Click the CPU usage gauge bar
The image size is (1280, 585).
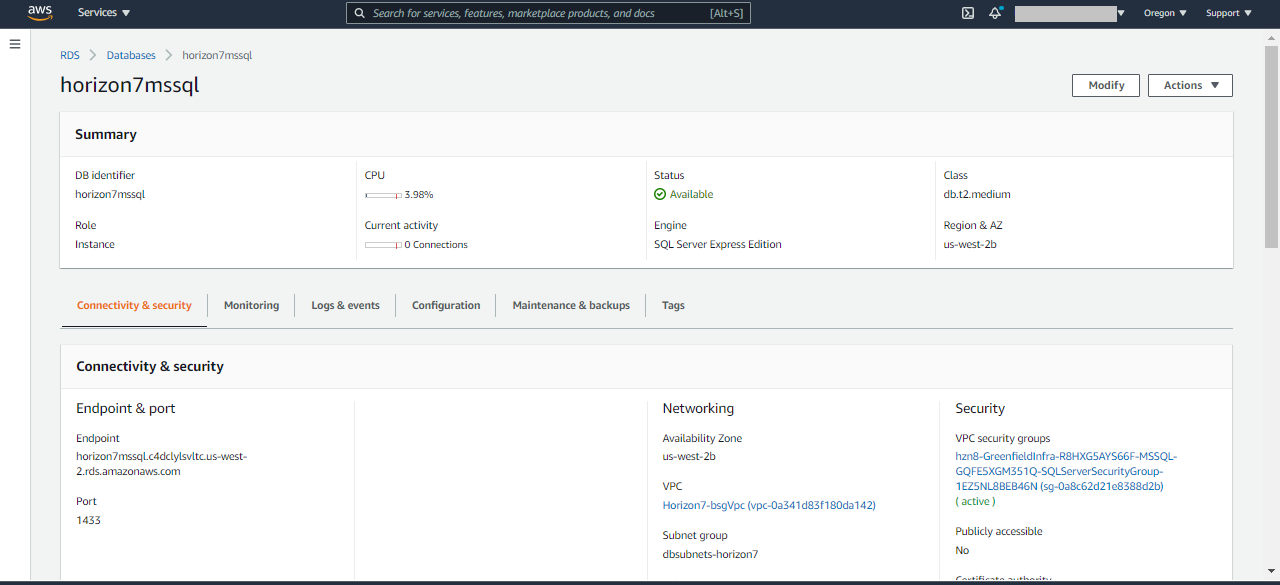(x=381, y=195)
